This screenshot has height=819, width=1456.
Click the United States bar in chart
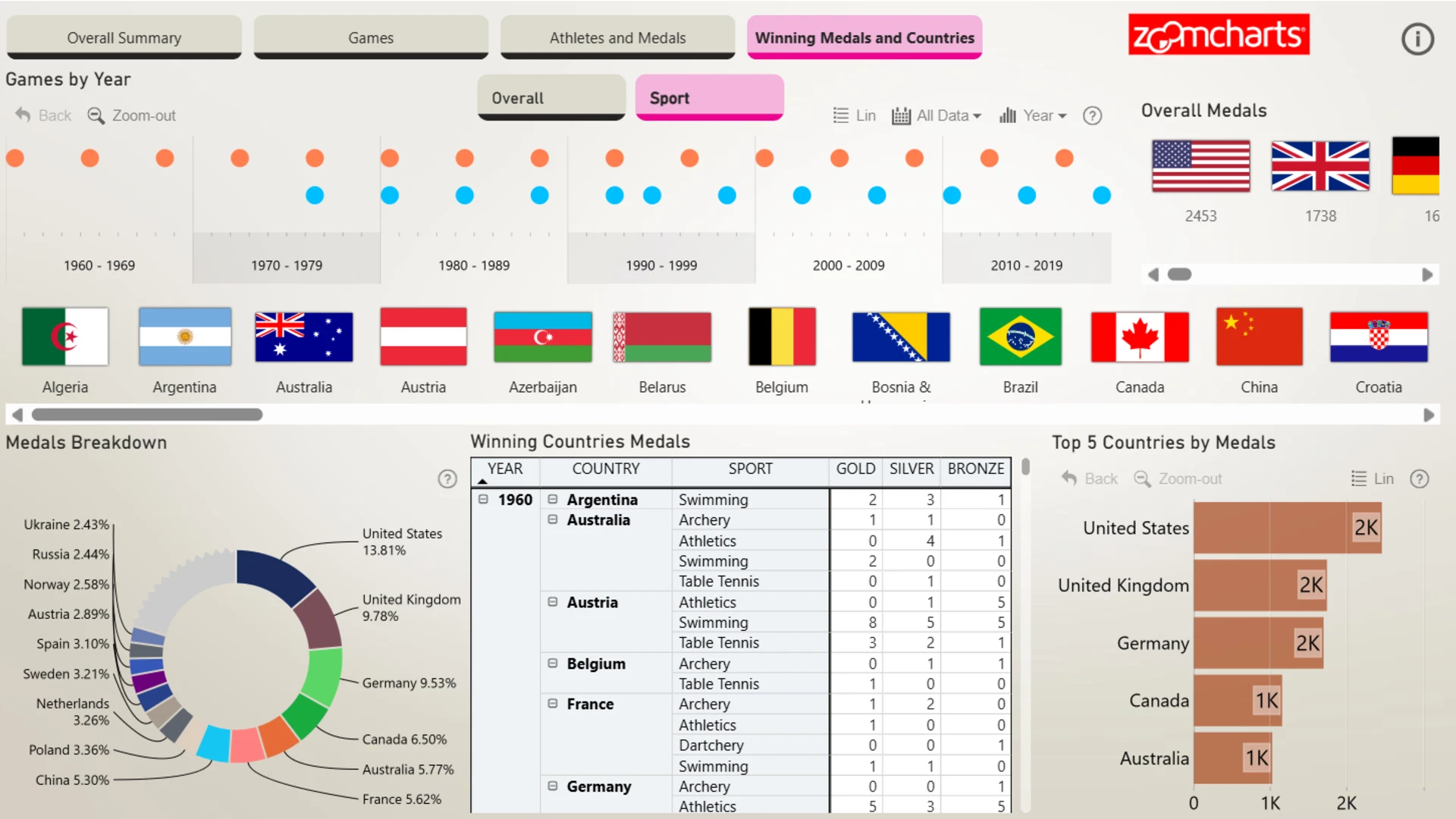pyautogui.click(x=1287, y=528)
